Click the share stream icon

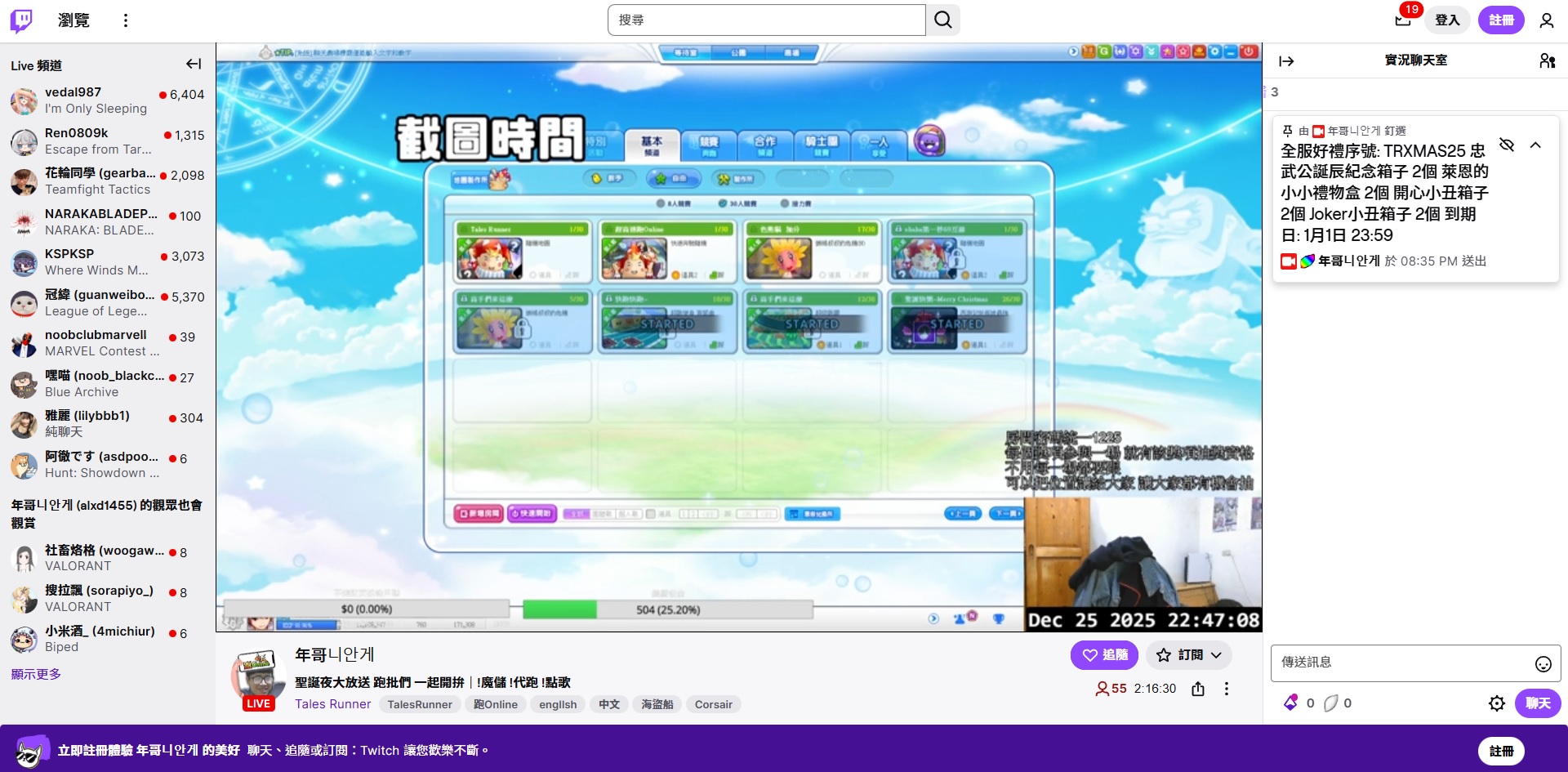pos(1198,689)
